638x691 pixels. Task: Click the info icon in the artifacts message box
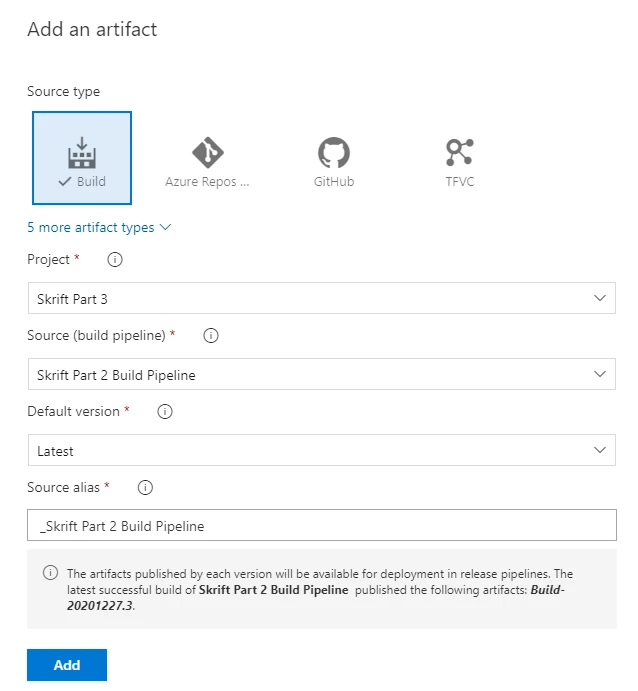(x=50, y=573)
